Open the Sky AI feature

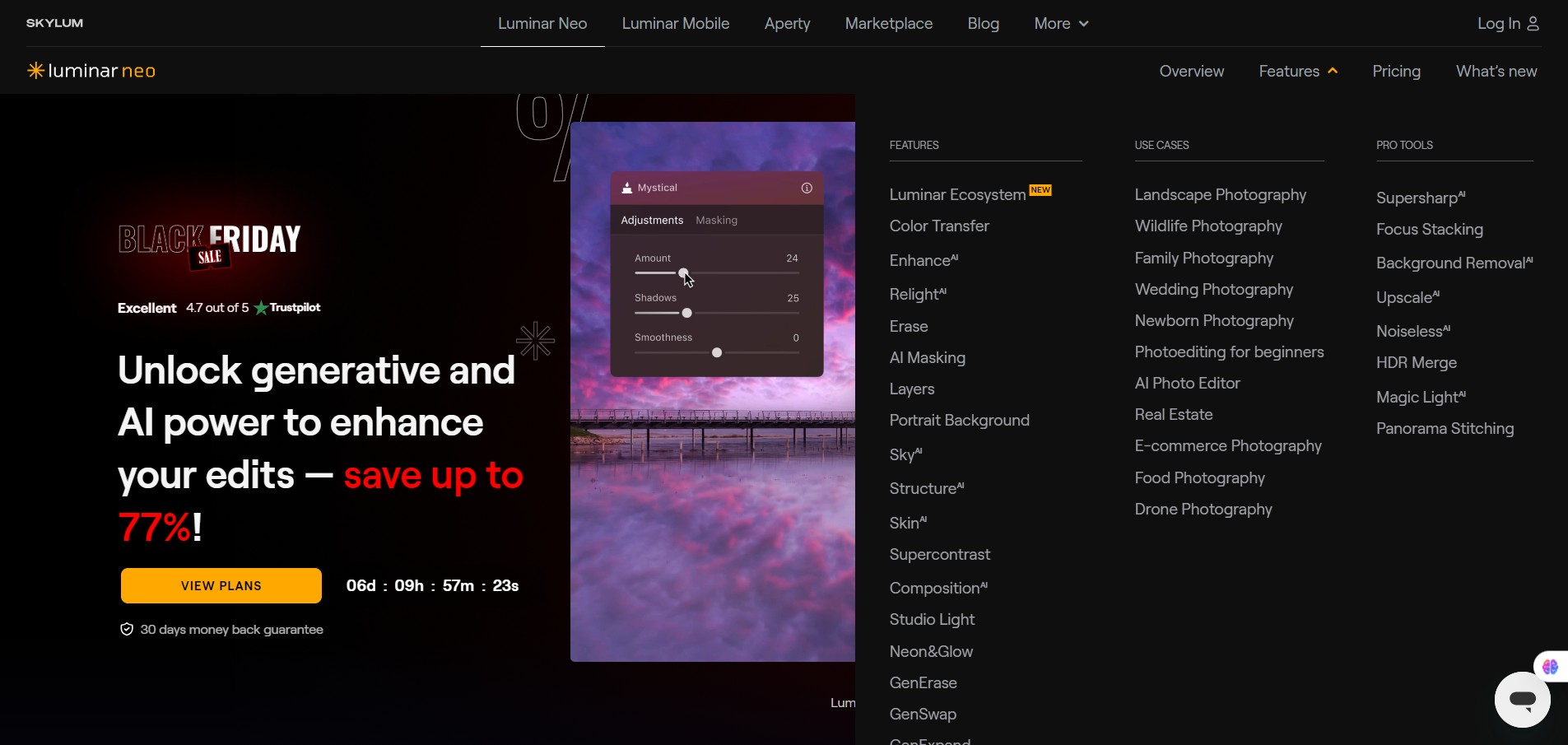tap(906, 454)
